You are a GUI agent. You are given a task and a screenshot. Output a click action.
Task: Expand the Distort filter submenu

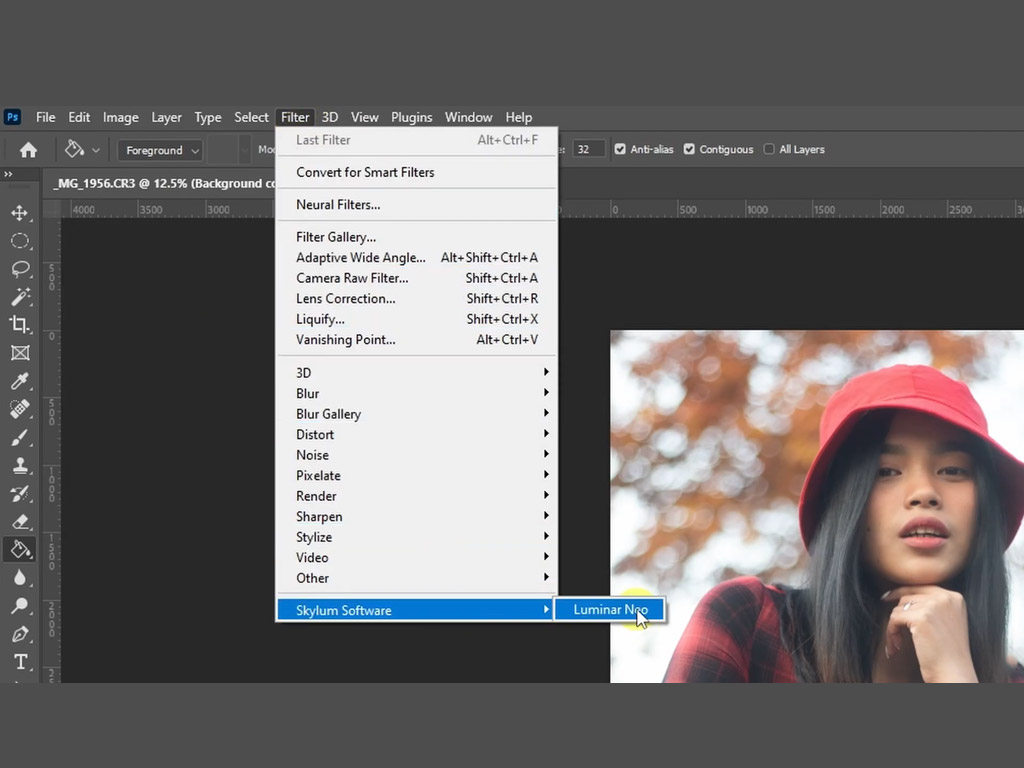315,434
